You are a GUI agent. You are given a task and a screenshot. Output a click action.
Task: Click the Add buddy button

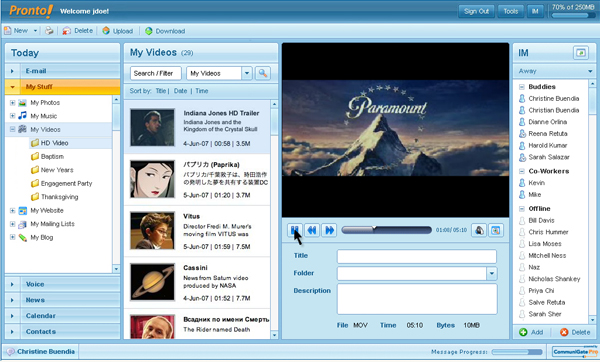click(531, 332)
